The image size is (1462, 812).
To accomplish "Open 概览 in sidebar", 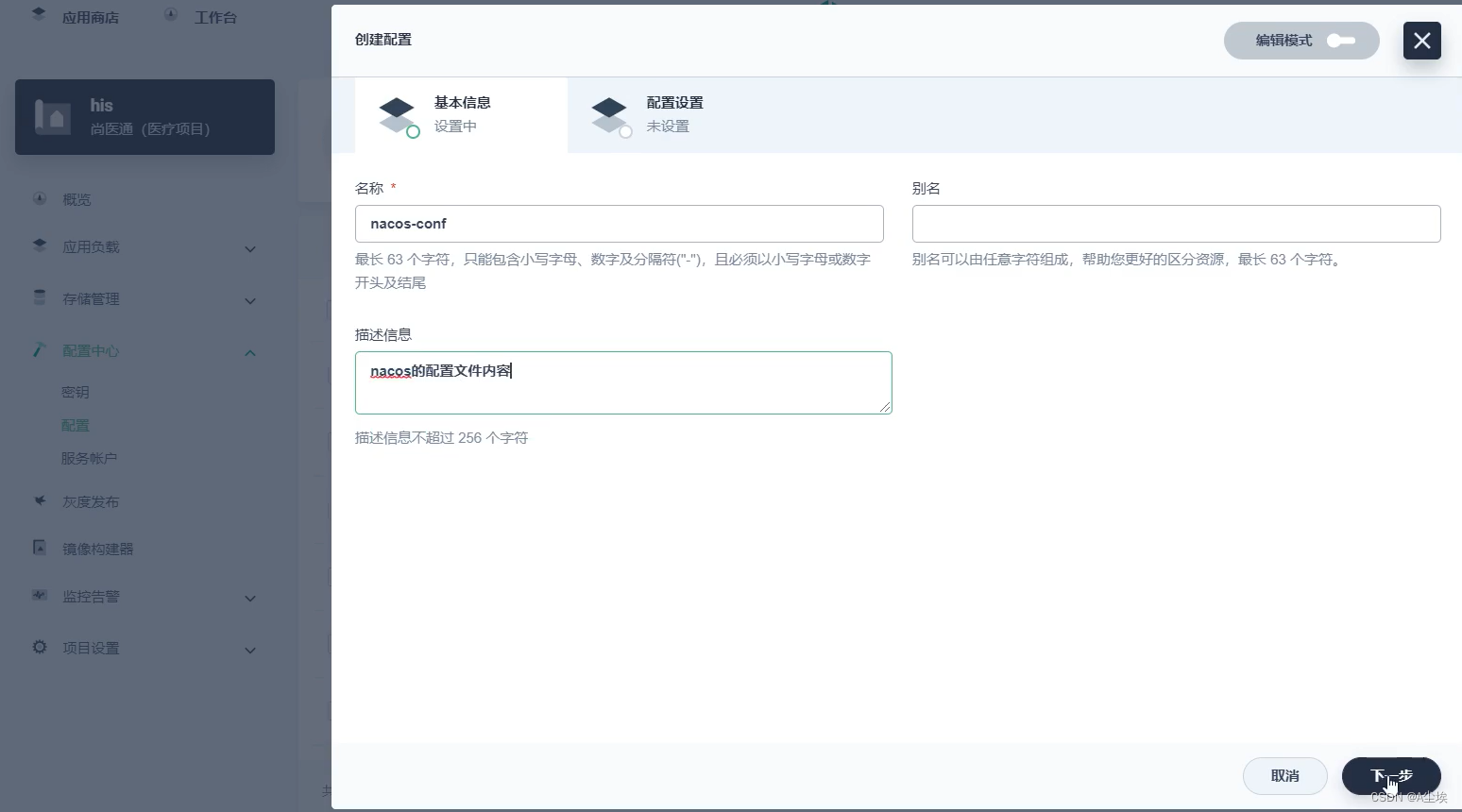I will [x=76, y=199].
